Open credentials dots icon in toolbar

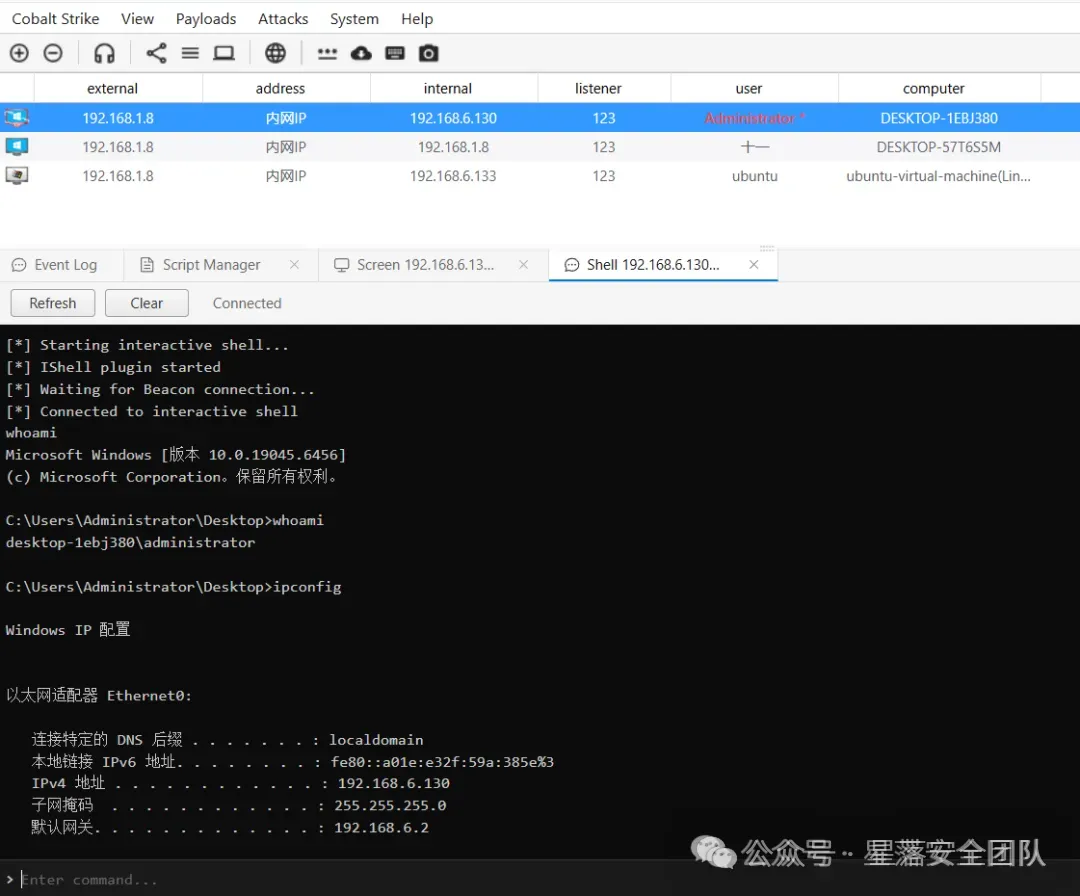327,54
